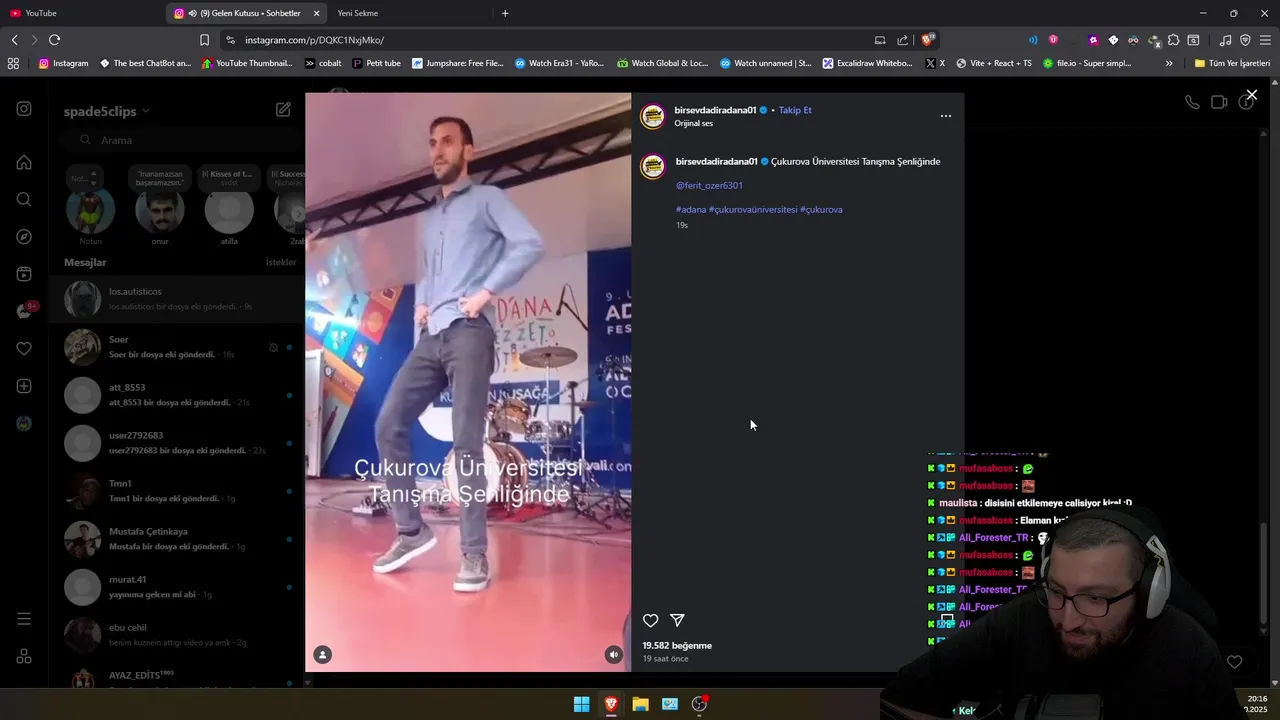Open Meta apps grid icon in sidebar
This screenshot has height=720, width=1280.
24,657
